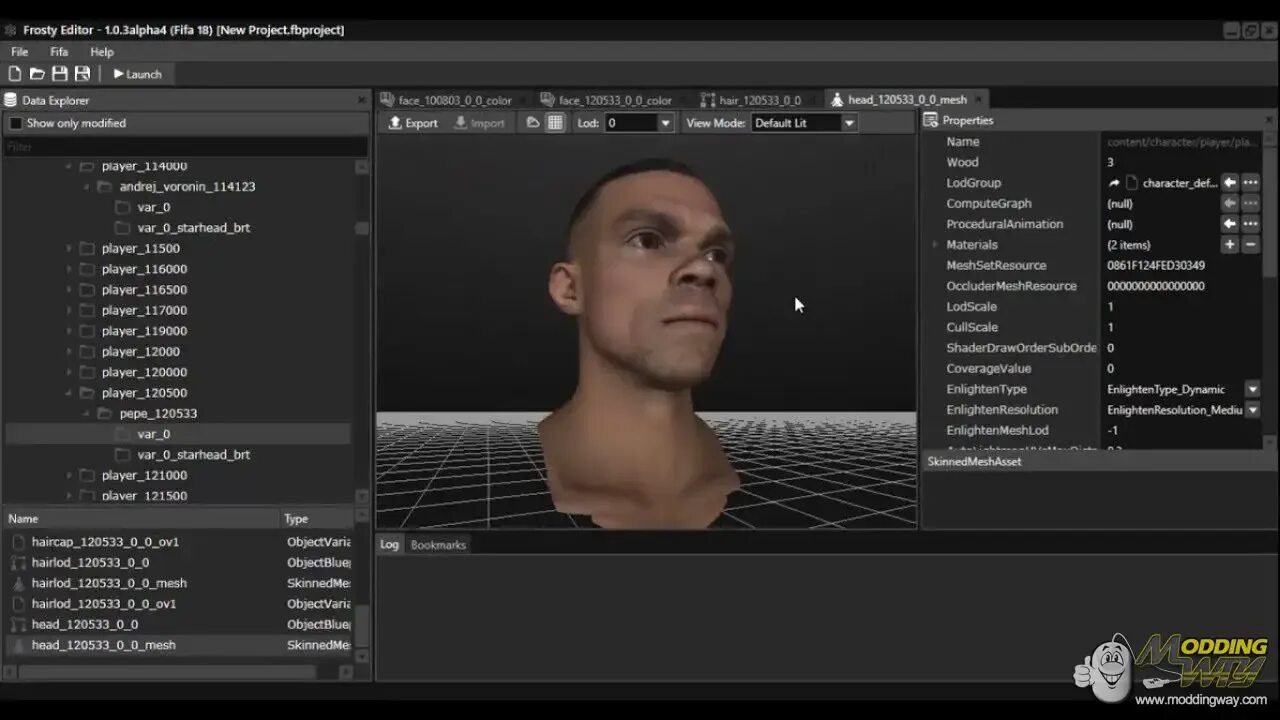The height and width of the screenshot is (720, 1280).
Task: Expand the player_121000 folder
Action: pyautogui.click(x=69, y=475)
